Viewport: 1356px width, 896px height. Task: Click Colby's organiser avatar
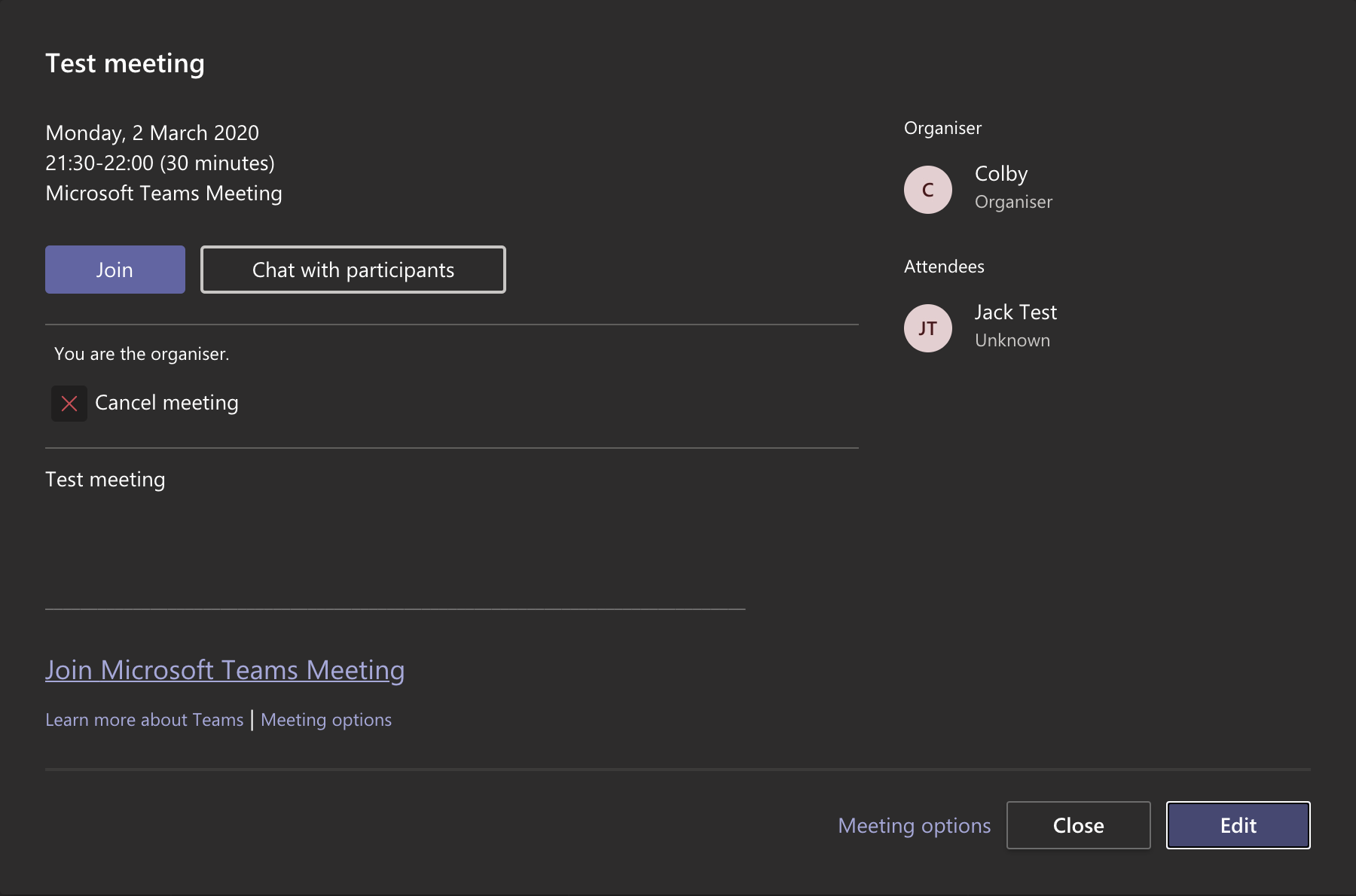click(927, 189)
